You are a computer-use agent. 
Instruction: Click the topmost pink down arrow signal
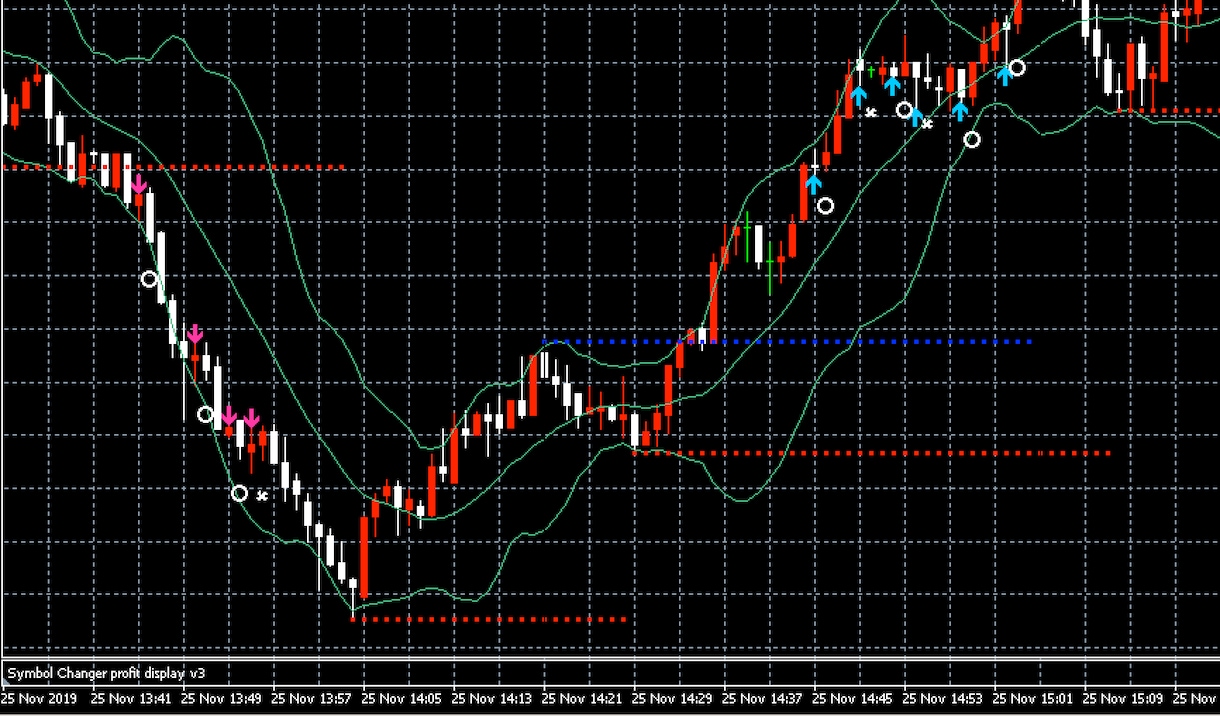click(139, 184)
